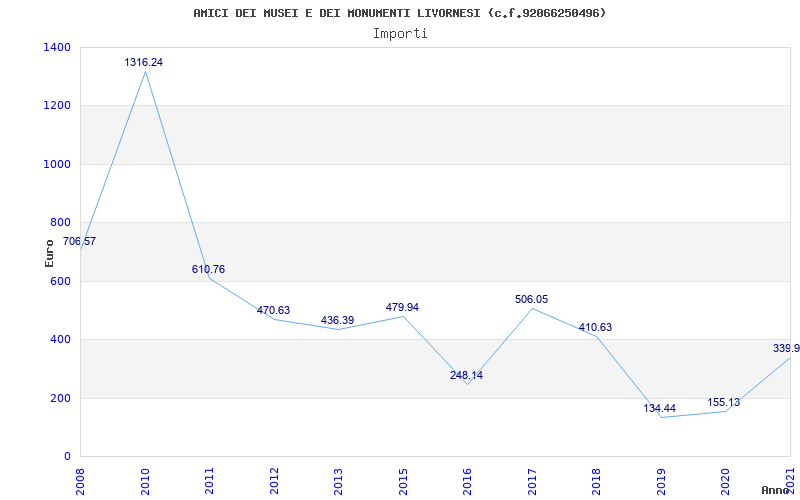Image resolution: width=800 pixels, height=500 pixels.
Task: Click the 610.76 data label
Action: [208, 269]
